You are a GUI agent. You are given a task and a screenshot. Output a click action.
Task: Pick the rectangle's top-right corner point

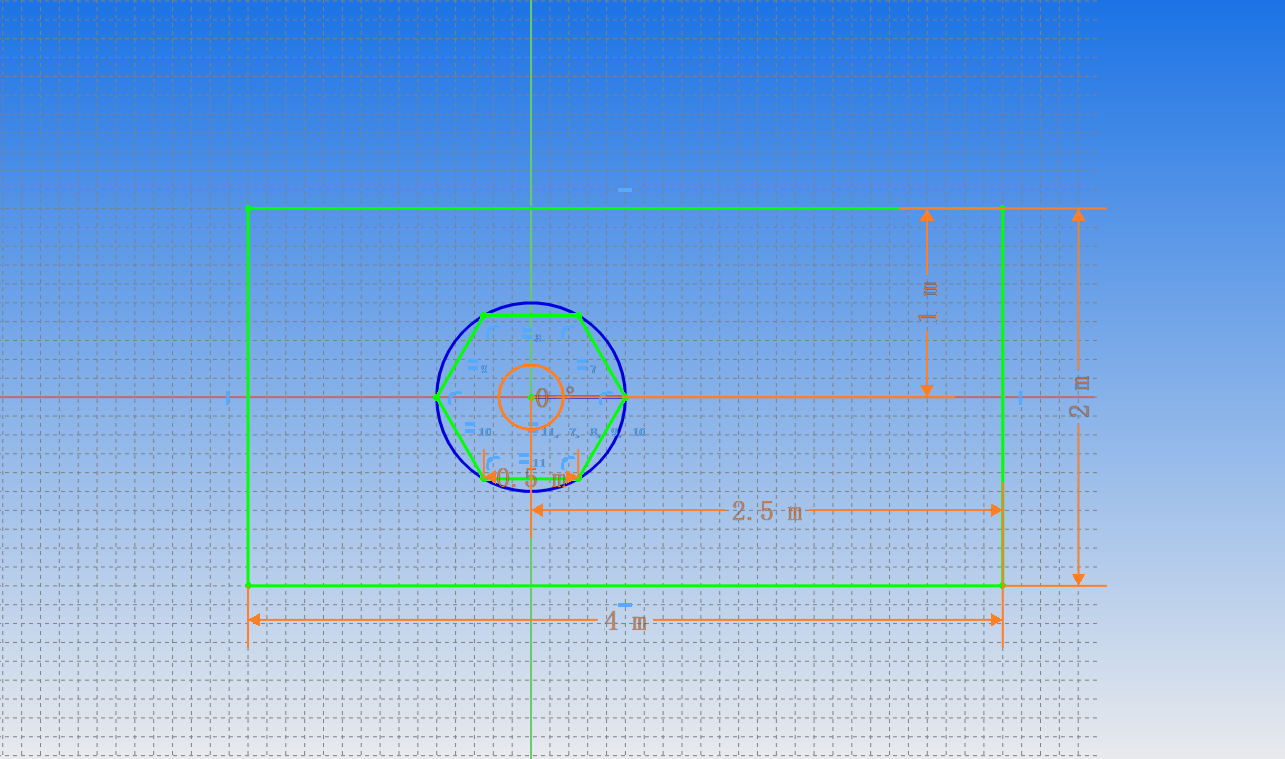click(x=1003, y=208)
